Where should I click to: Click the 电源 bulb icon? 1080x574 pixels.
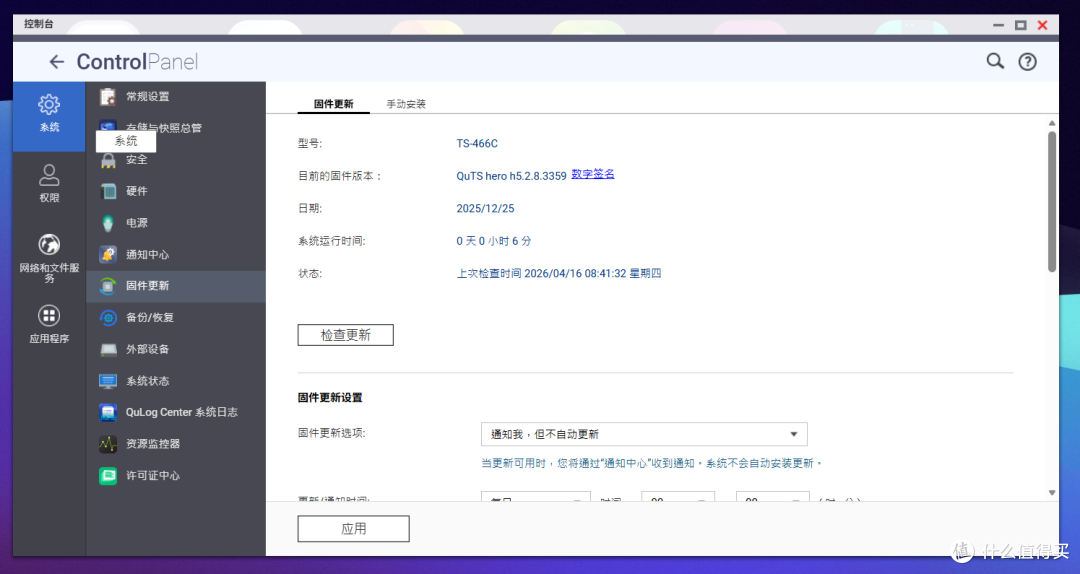[108, 223]
